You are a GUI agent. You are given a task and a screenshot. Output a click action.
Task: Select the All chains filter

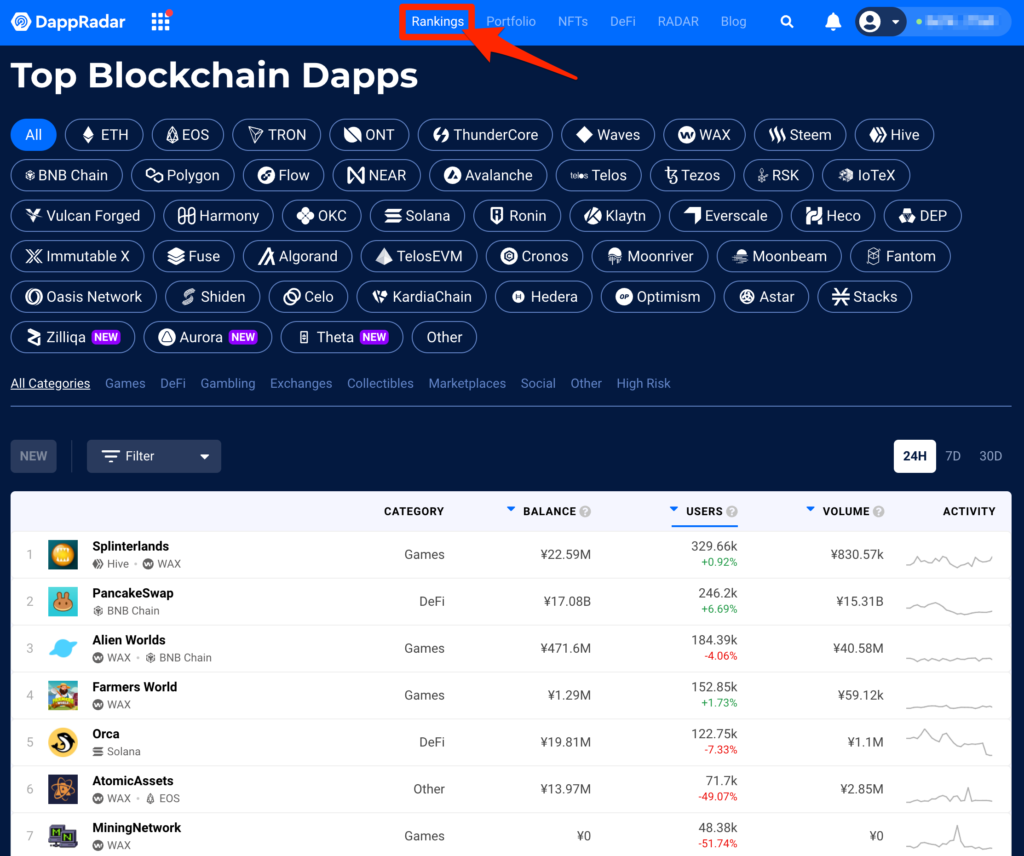pyautogui.click(x=33, y=135)
